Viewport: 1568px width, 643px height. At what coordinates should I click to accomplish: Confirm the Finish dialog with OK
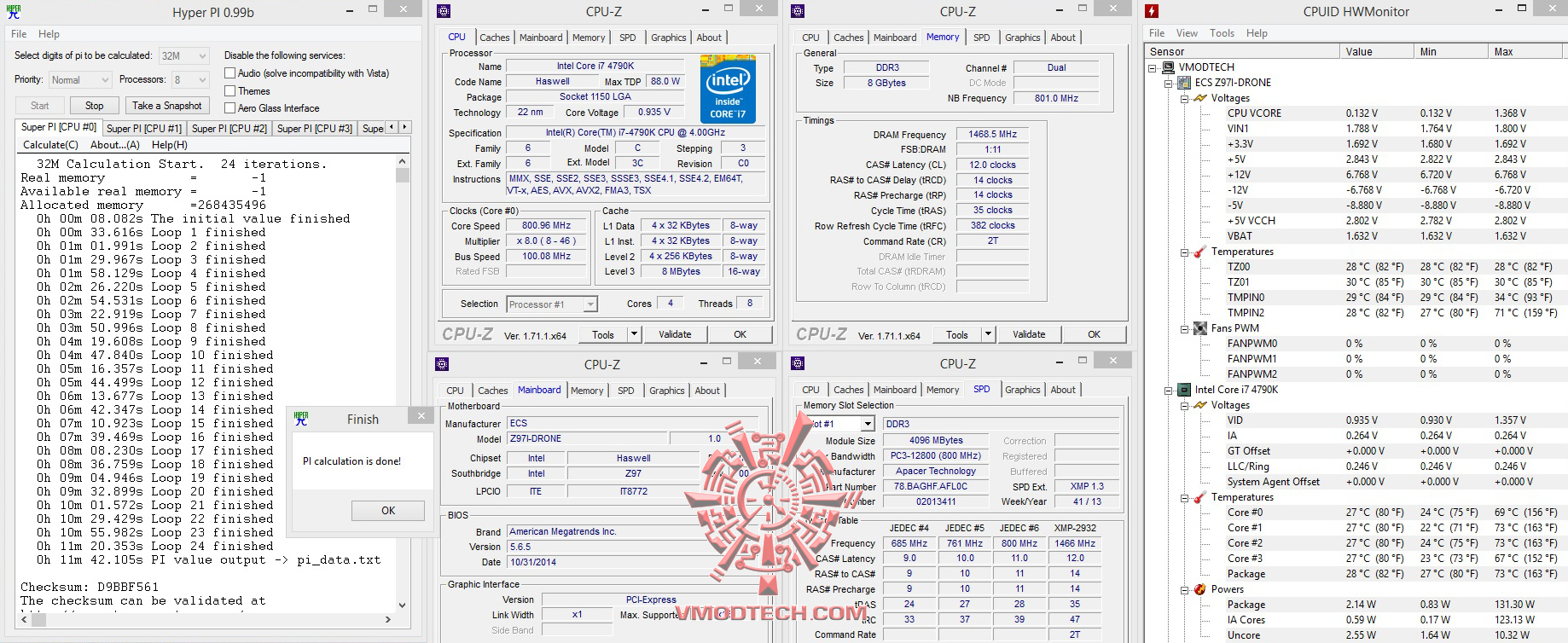(x=388, y=511)
